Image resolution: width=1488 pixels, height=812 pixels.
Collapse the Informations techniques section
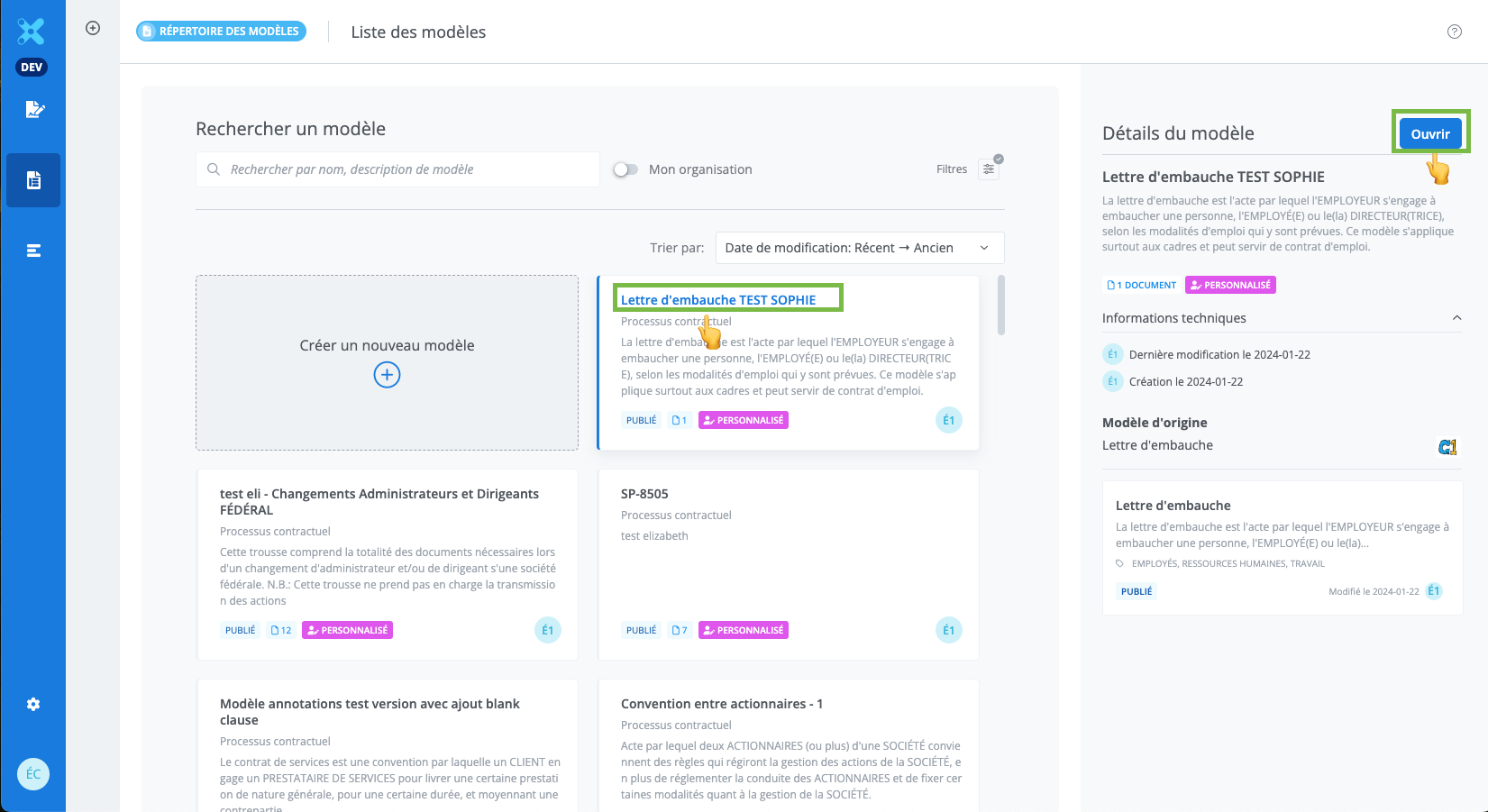[x=1456, y=318]
